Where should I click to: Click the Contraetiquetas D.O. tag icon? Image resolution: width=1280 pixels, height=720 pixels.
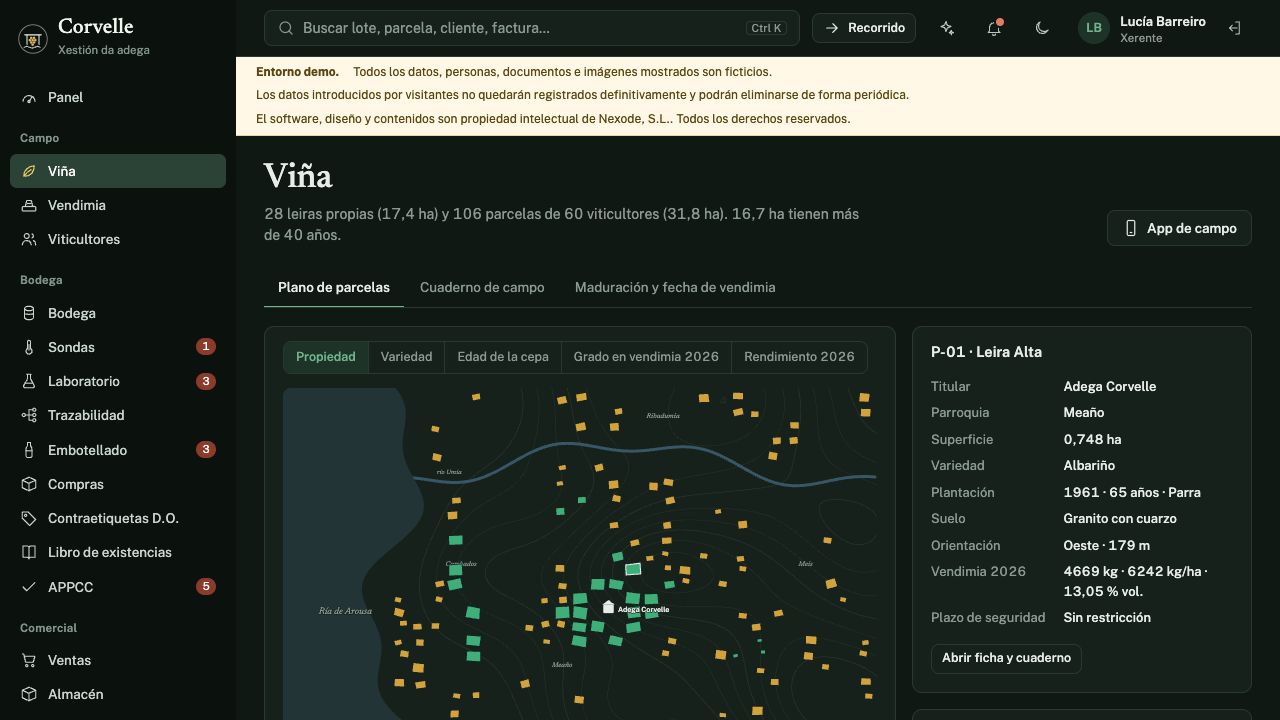pyautogui.click(x=29, y=519)
